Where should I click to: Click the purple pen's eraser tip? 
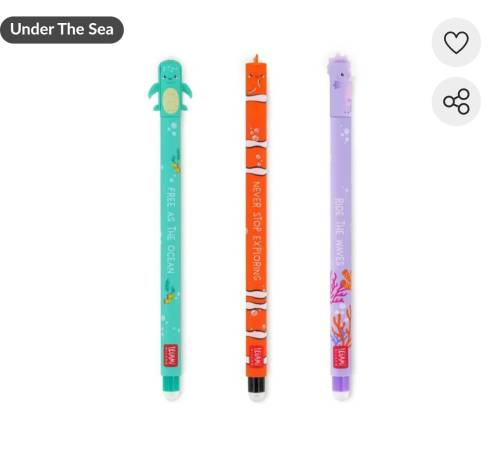point(341,396)
